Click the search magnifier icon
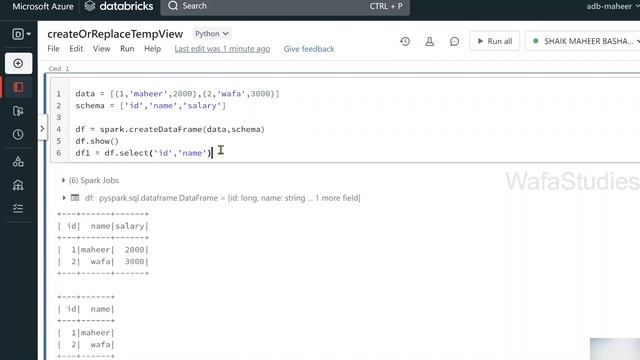Screen dimensions: 640x360 click(173, 6)
